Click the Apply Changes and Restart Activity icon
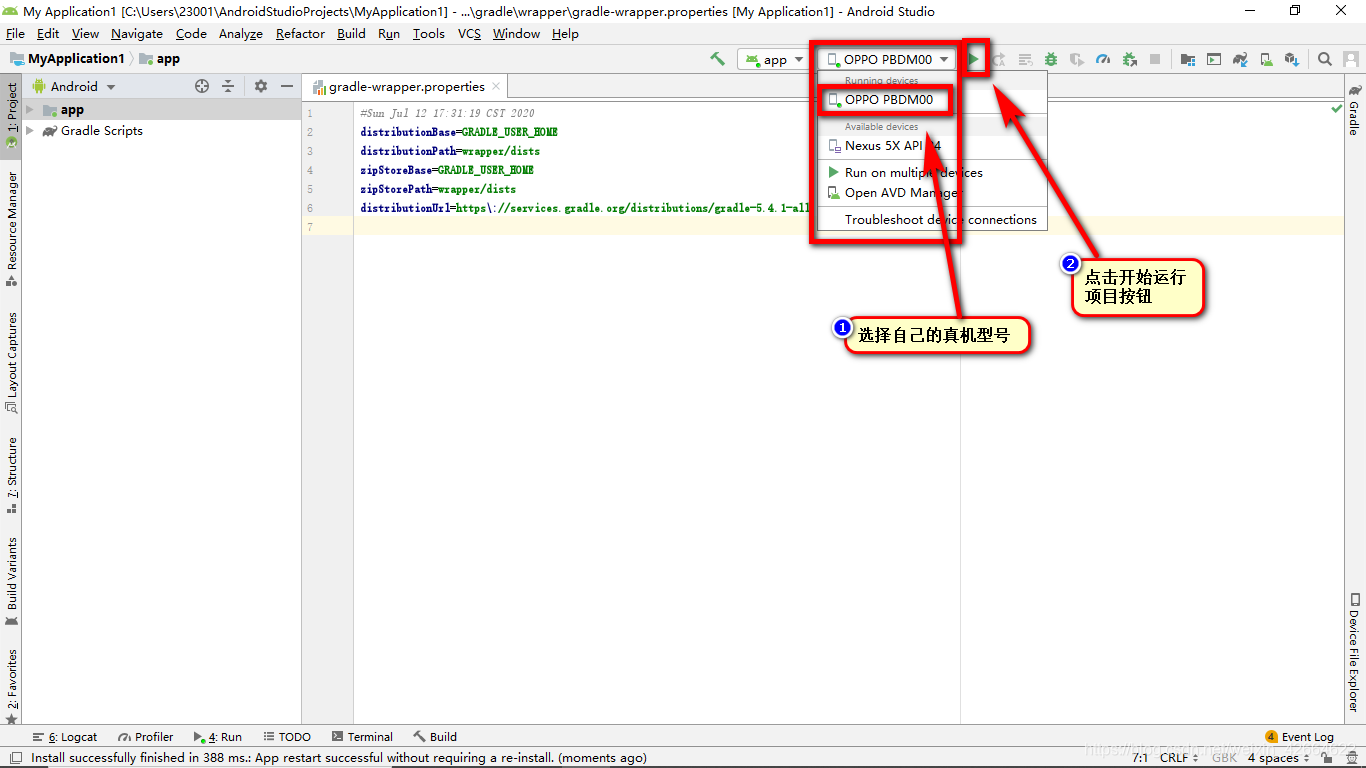1366x768 pixels. (x=999, y=59)
